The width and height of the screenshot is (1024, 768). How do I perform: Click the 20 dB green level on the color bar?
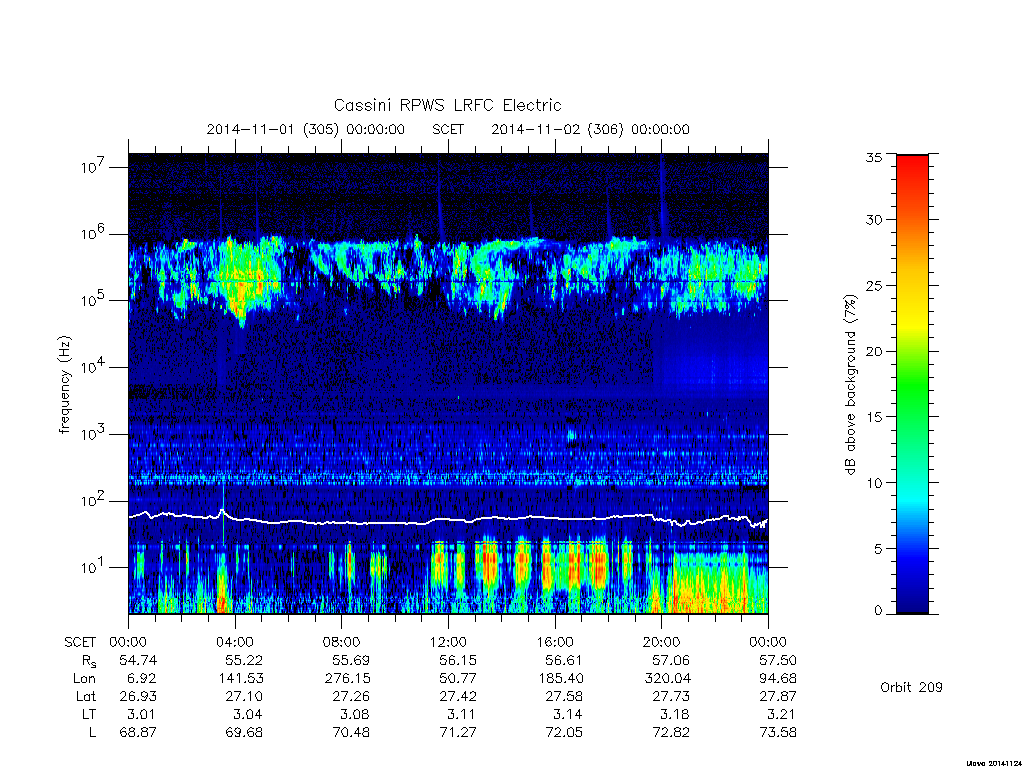pyautogui.click(x=912, y=351)
